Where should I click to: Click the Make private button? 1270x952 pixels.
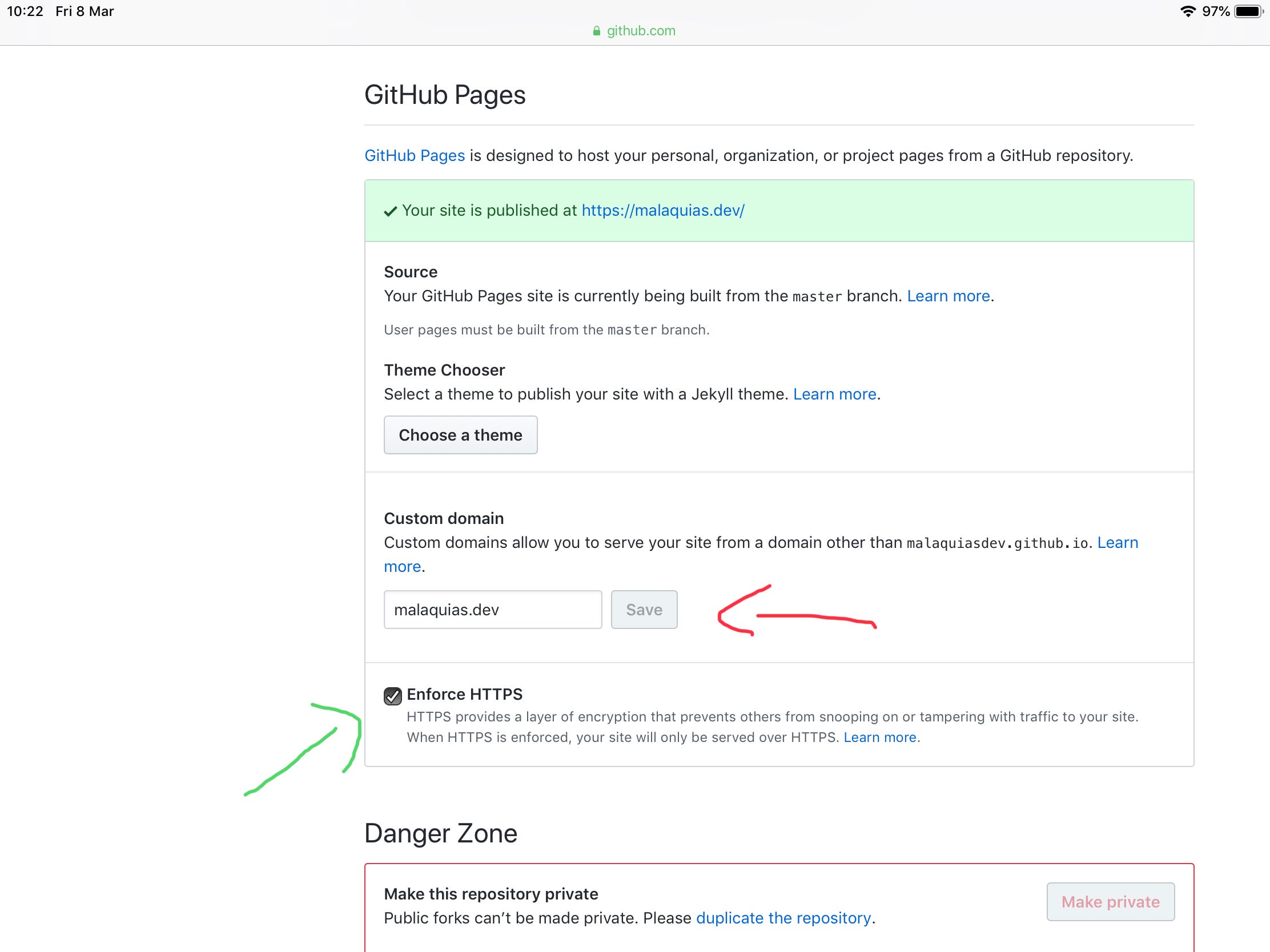1110,902
